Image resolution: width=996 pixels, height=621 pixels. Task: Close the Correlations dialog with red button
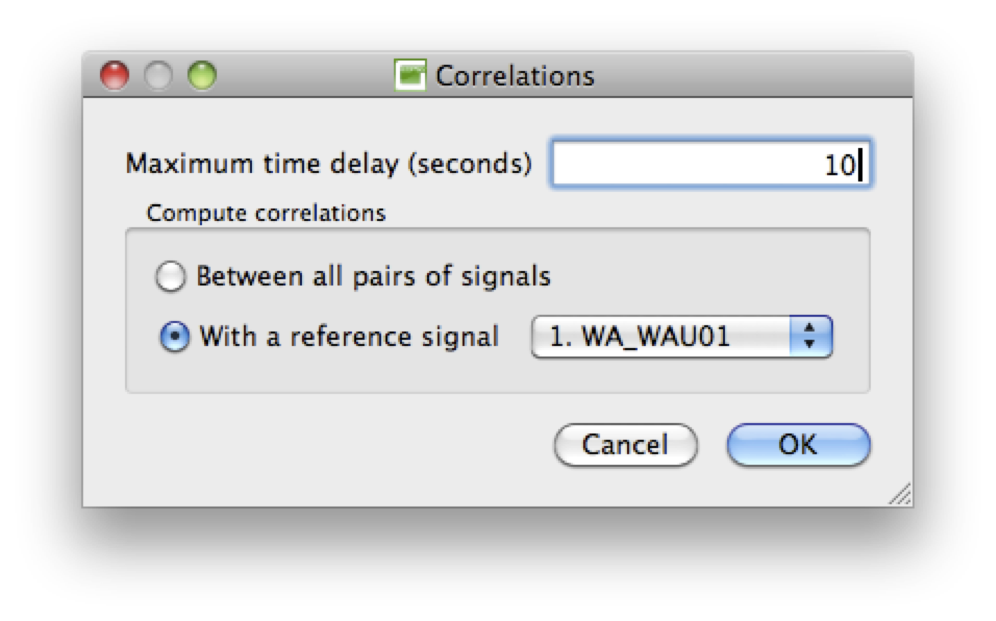pyautogui.click(x=116, y=76)
